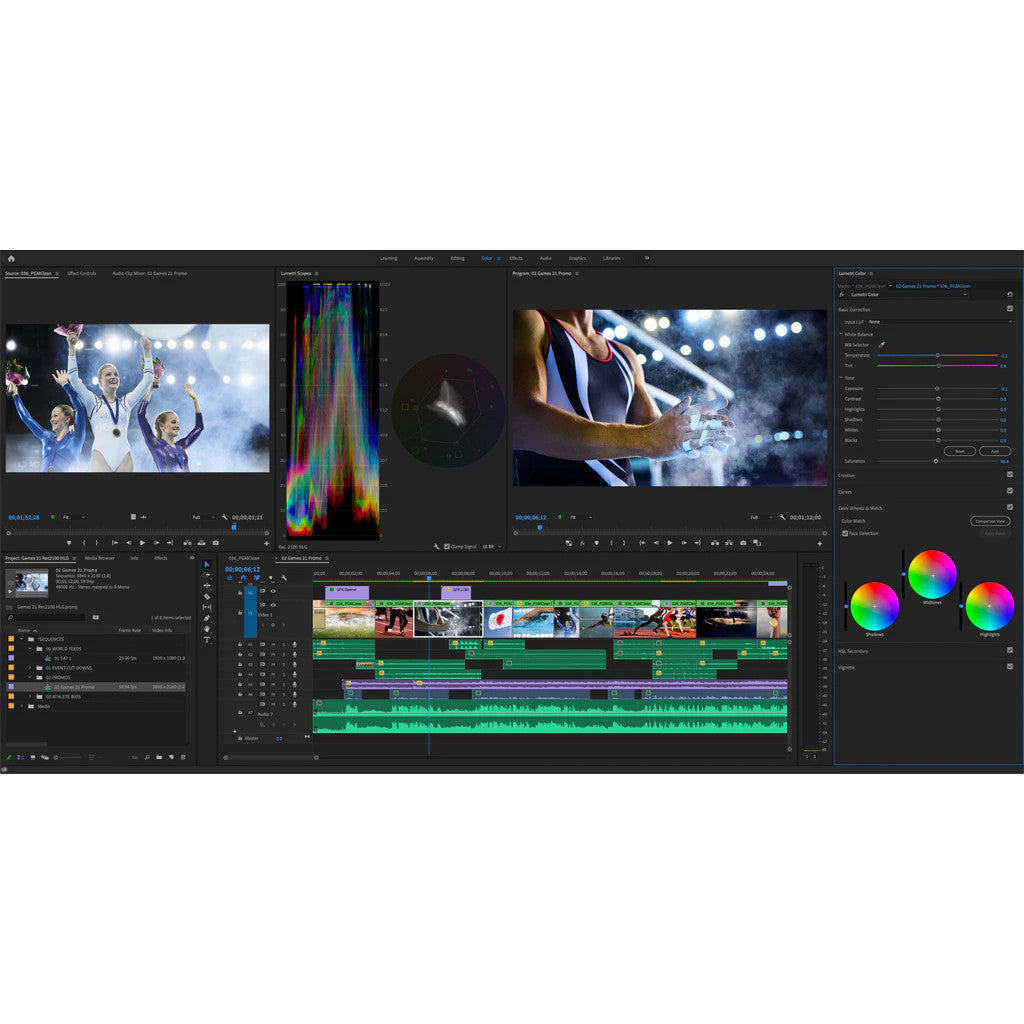Toggle the Curves section checkbox
Image resolution: width=1024 pixels, height=1024 pixels.
pyautogui.click(x=1010, y=491)
